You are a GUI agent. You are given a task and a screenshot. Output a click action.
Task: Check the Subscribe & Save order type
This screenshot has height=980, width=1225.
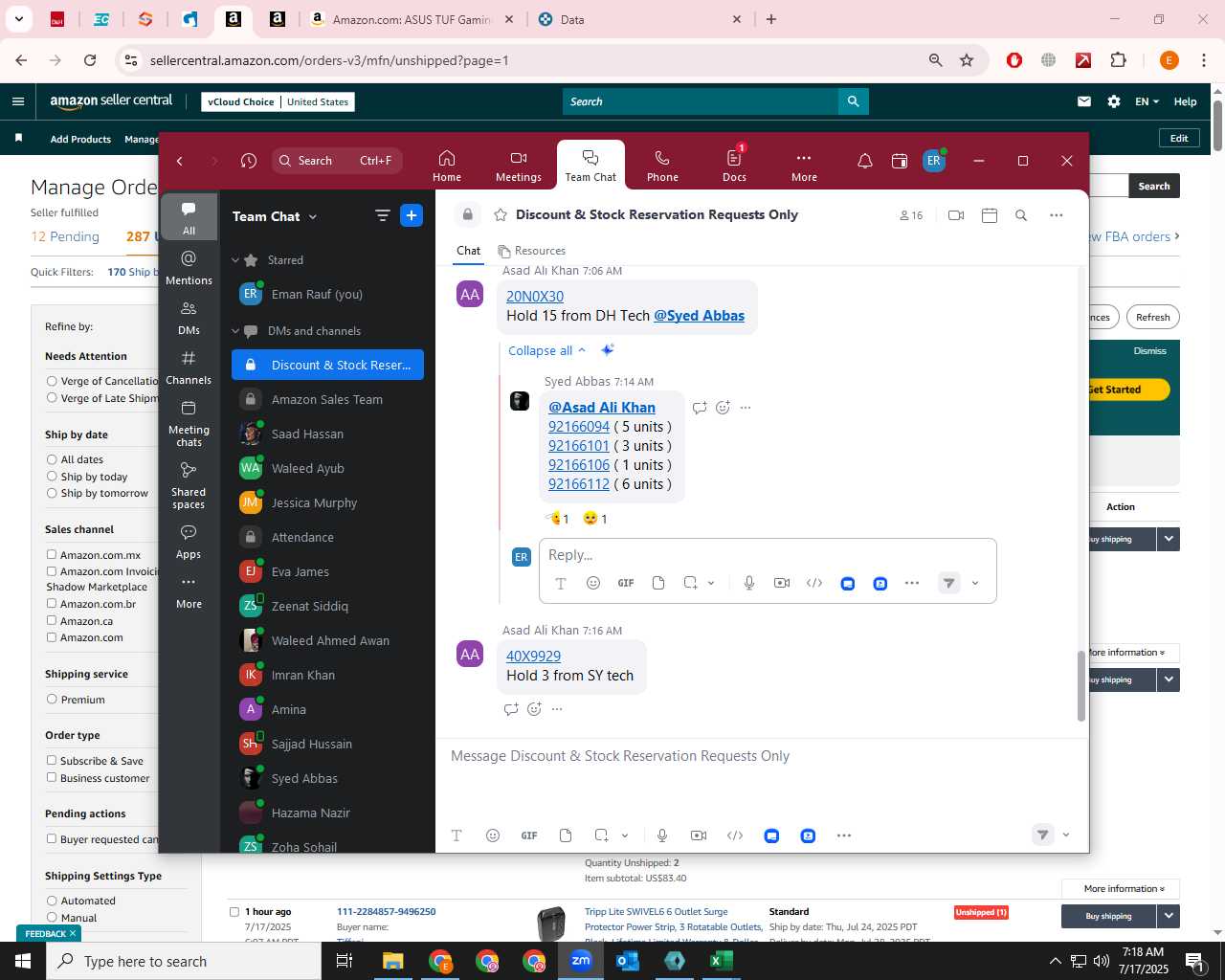click(52, 760)
